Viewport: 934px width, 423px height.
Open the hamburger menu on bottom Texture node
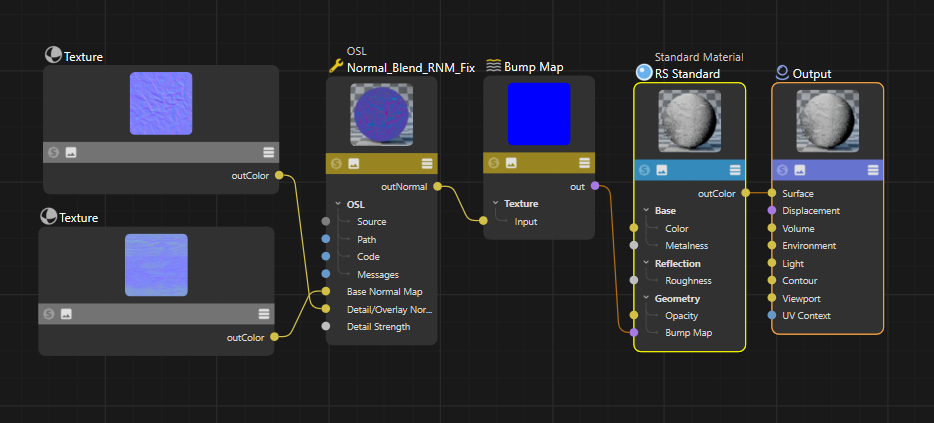(263, 314)
